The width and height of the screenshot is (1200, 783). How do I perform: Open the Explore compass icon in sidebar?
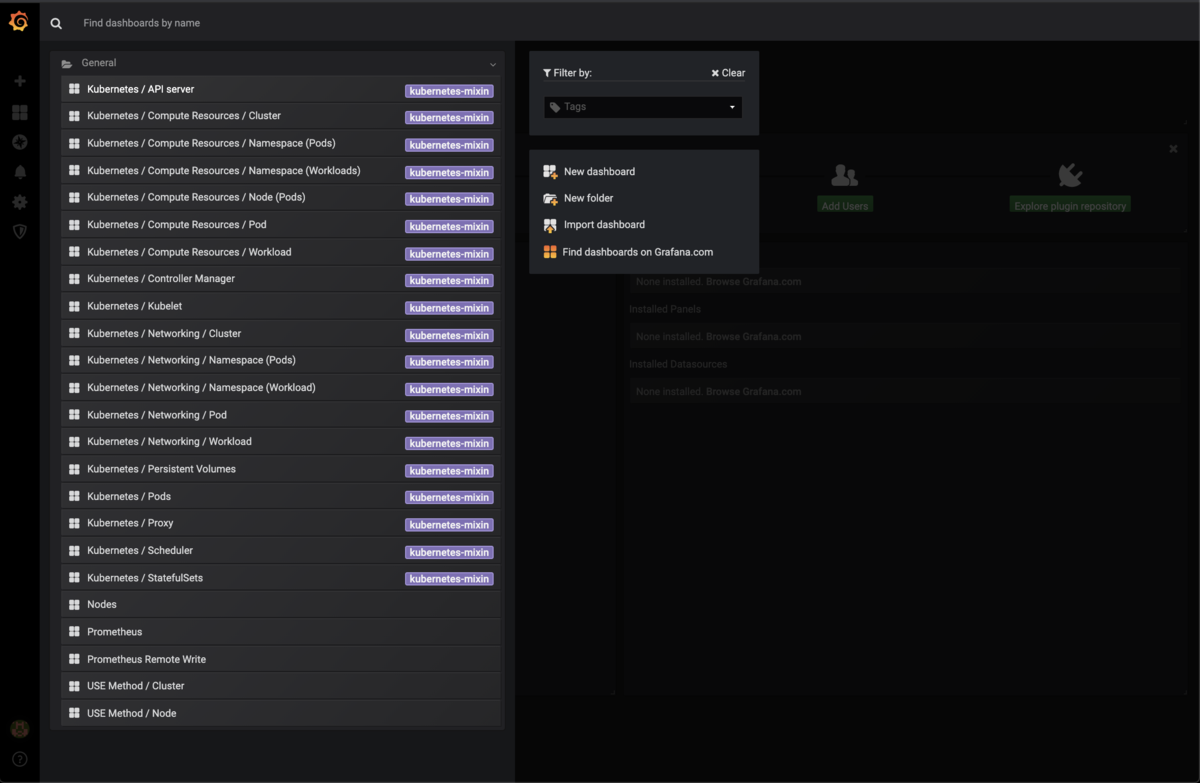click(x=19, y=142)
